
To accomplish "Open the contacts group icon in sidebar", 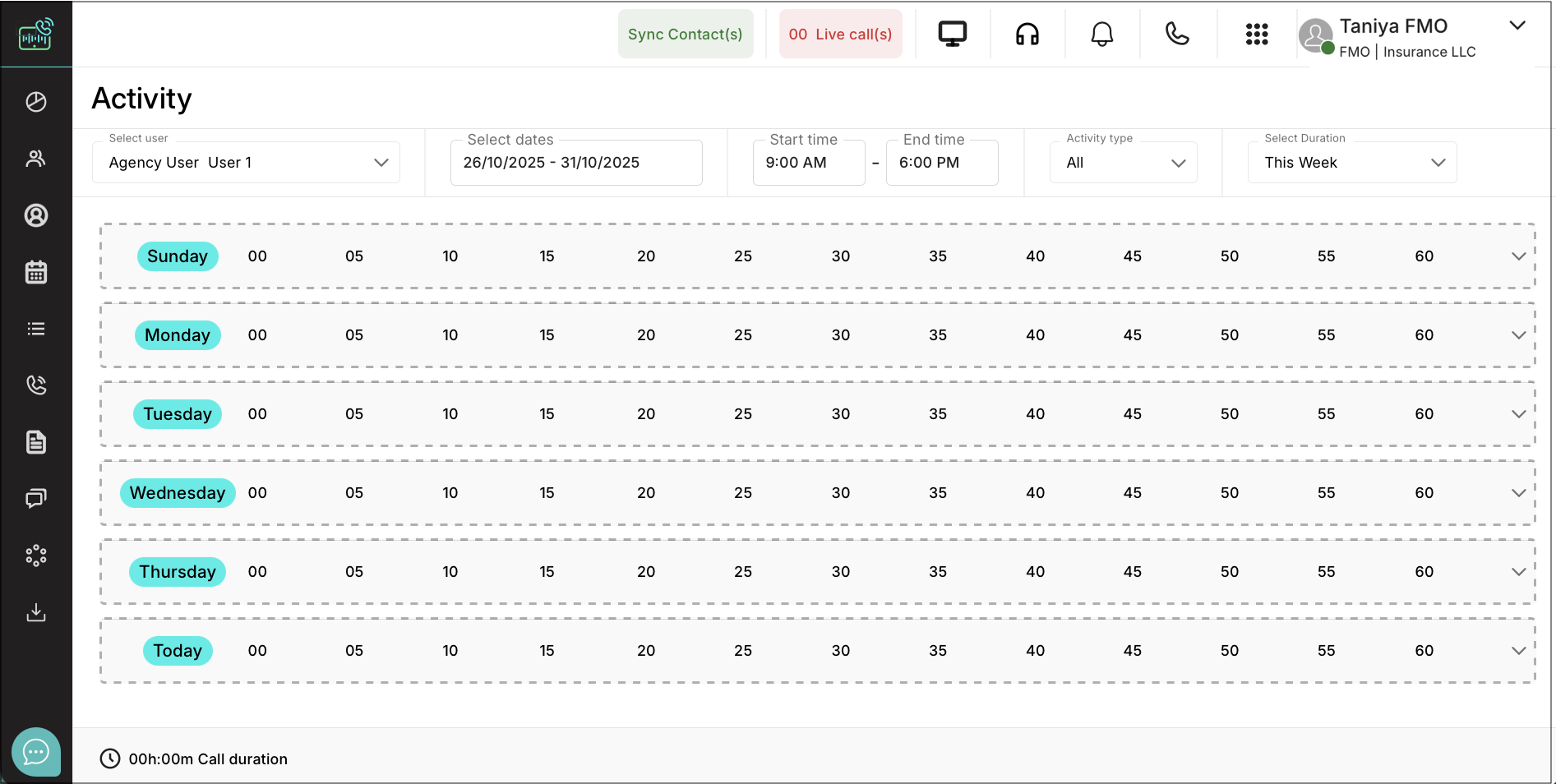I will pos(36,159).
